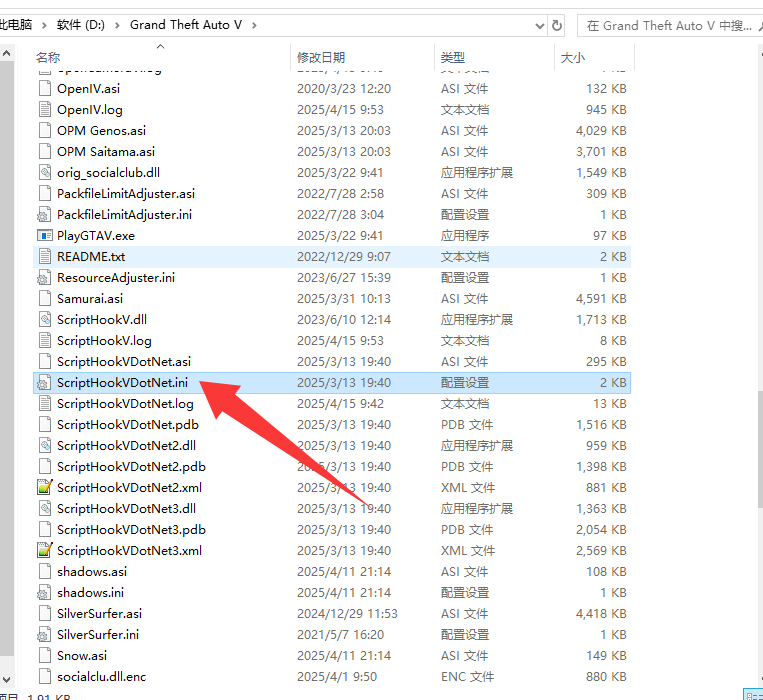This screenshot has width=763, height=700.
Task: Click the ScriptHookVDotNet3.dll icon
Action: pyautogui.click(x=45, y=508)
